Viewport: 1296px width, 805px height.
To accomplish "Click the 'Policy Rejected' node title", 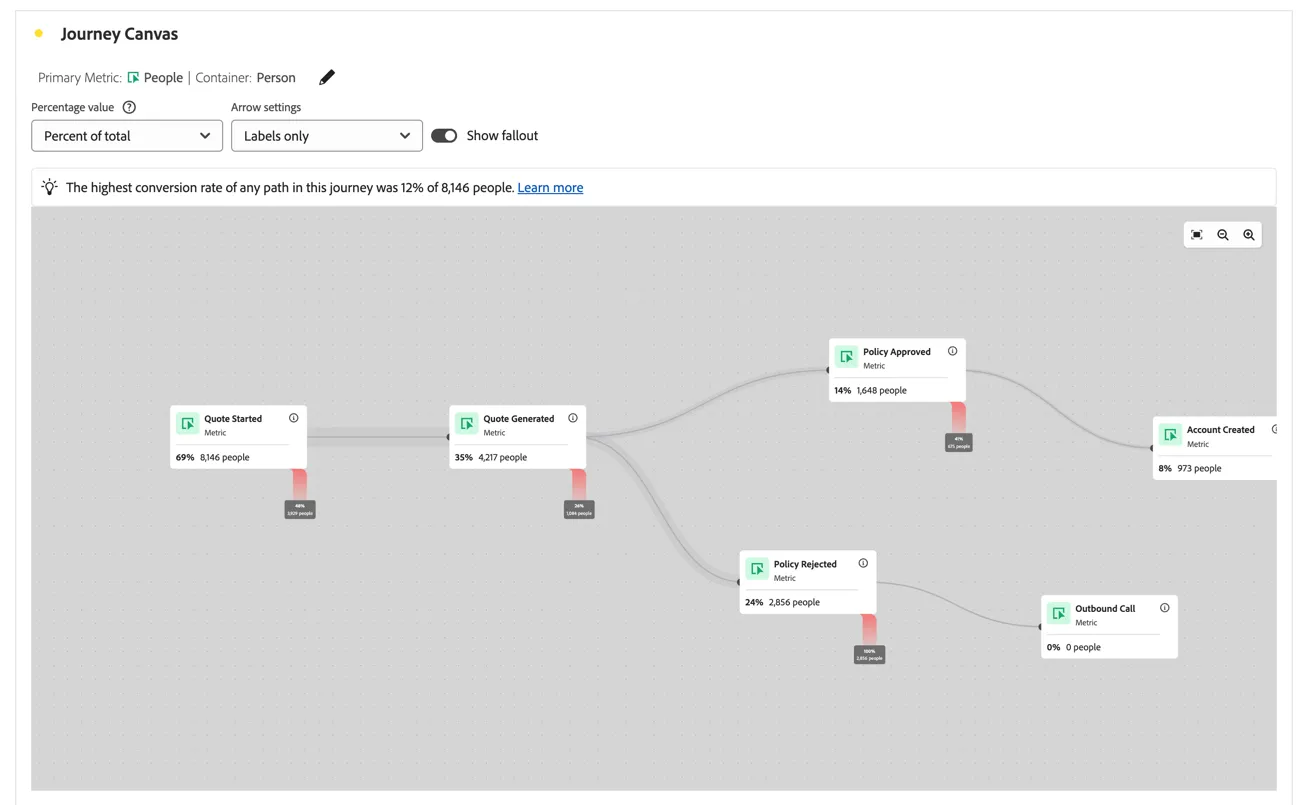I will point(805,564).
